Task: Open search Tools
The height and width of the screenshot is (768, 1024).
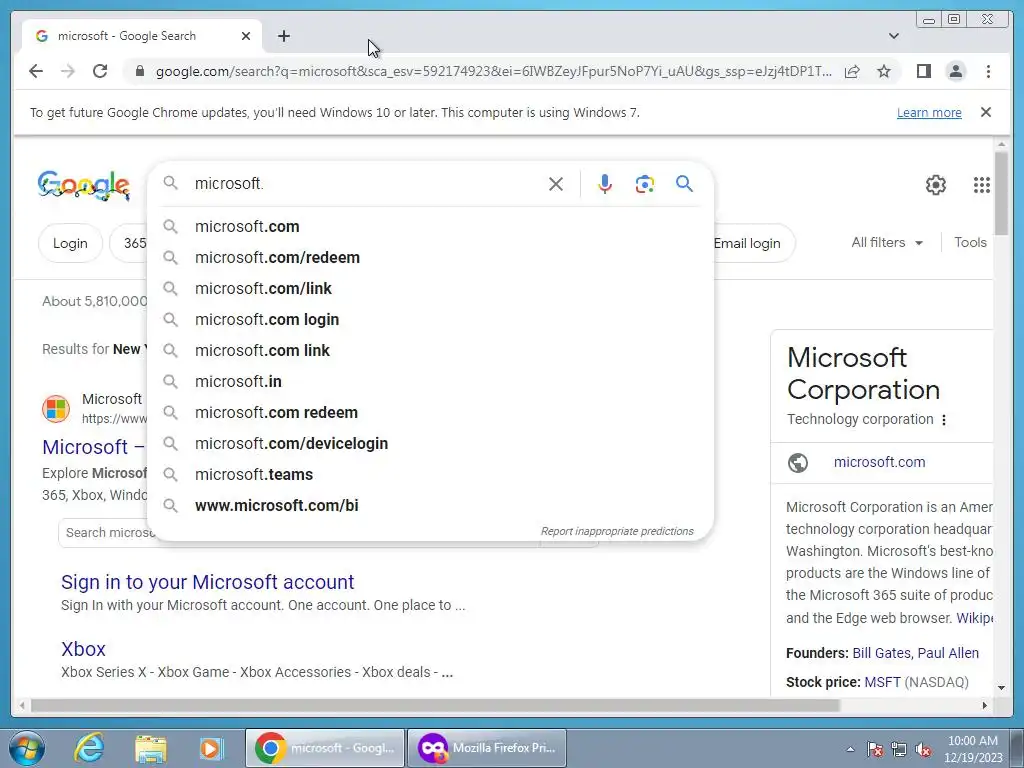Action: tap(970, 242)
